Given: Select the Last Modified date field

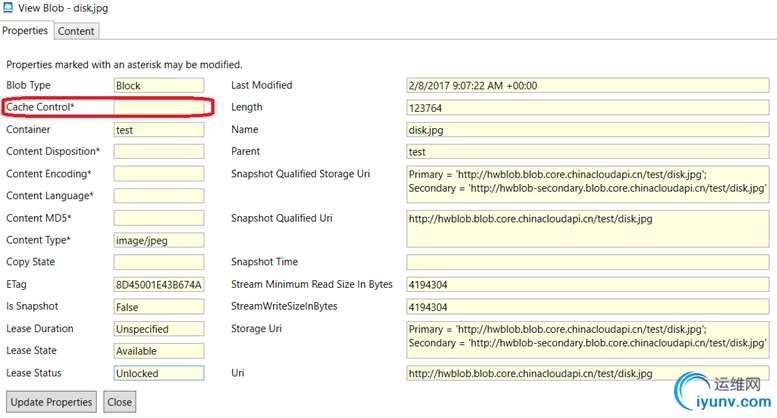Looking at the screenshot, I should point(586,86).
